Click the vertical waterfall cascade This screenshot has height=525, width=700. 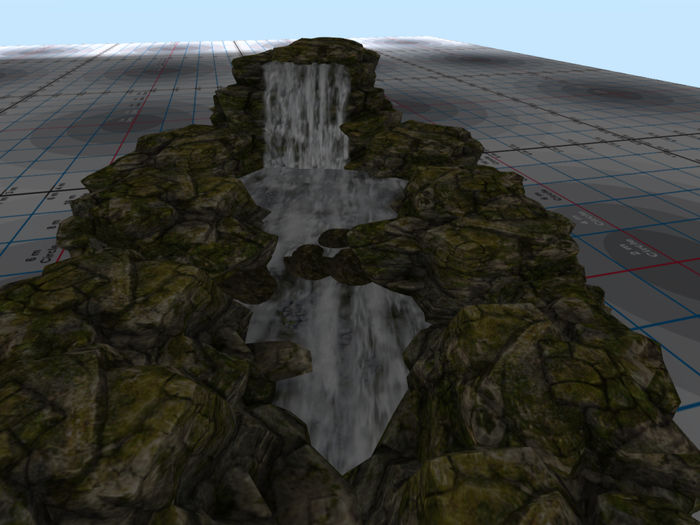306,115
